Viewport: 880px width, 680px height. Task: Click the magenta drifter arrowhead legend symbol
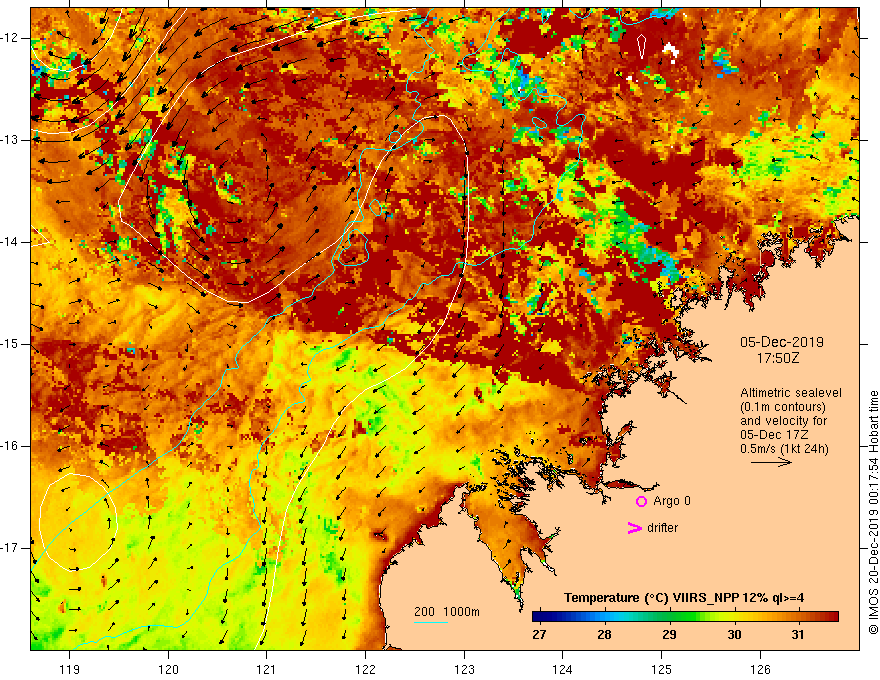(635, 528)
